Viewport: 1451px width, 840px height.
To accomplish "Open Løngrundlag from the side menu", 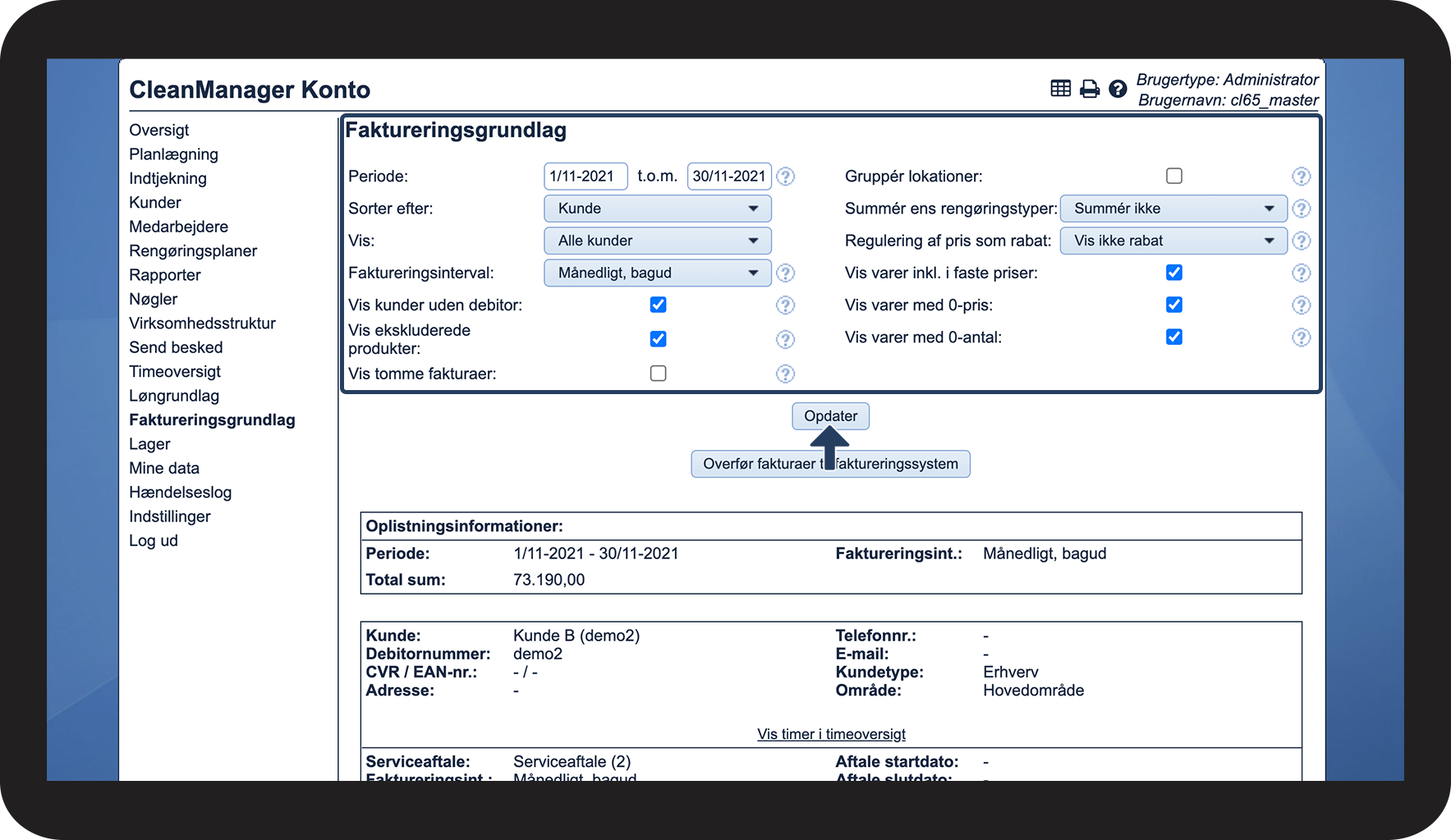I will [x=174, y=396].
